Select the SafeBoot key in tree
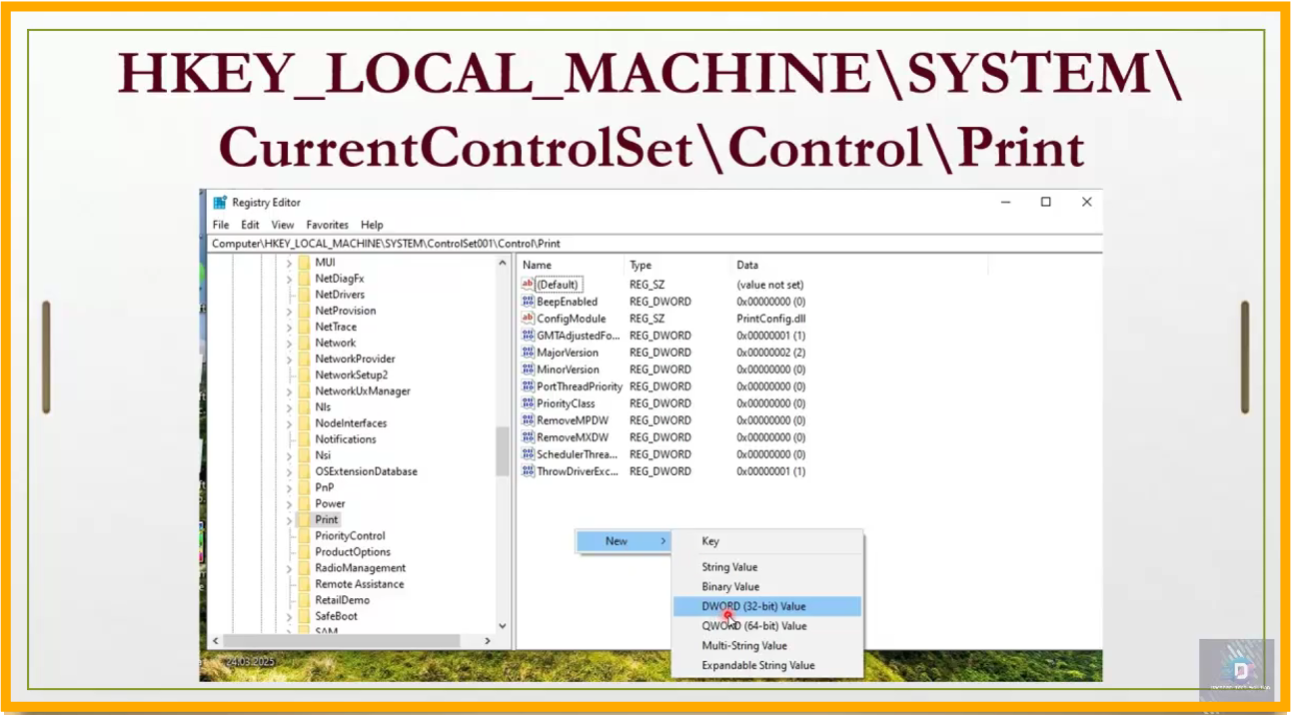Screen dimensions: 1291x715 tap(336, 616)
